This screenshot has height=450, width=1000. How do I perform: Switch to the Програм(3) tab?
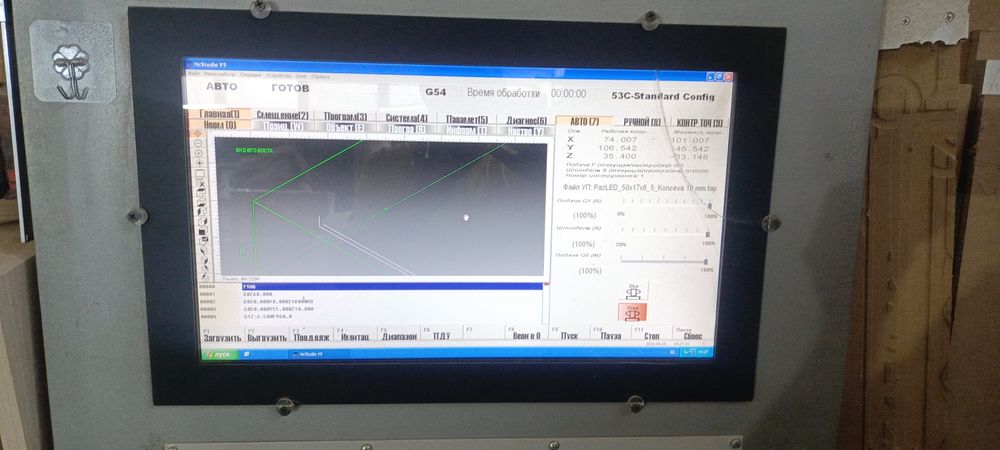point(346,117)
